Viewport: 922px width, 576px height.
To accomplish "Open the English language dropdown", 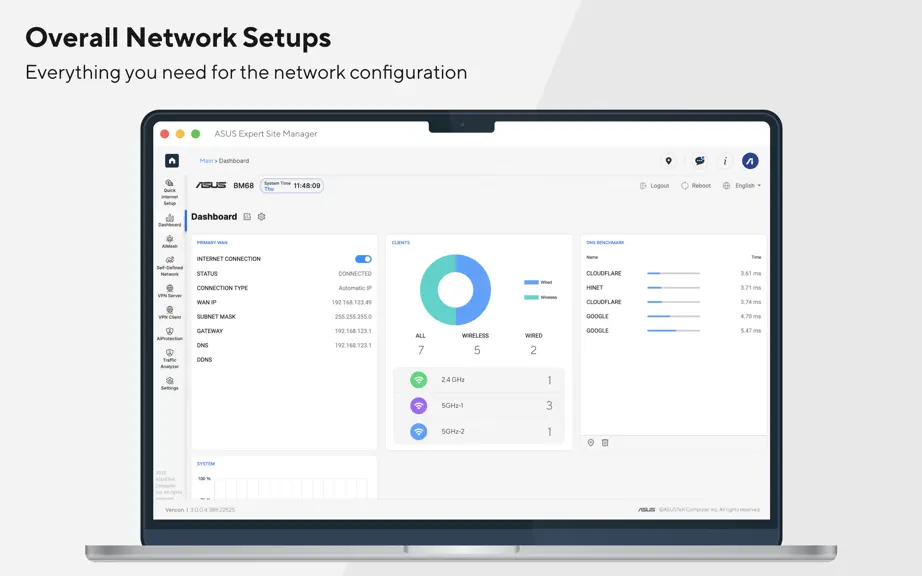I will (742, 186).
